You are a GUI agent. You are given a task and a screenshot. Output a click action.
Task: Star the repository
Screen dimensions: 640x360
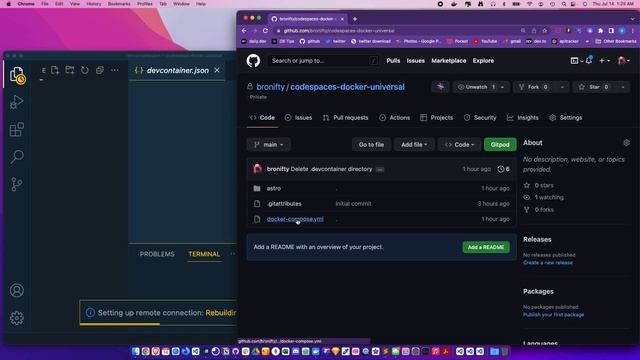[594, 87]
